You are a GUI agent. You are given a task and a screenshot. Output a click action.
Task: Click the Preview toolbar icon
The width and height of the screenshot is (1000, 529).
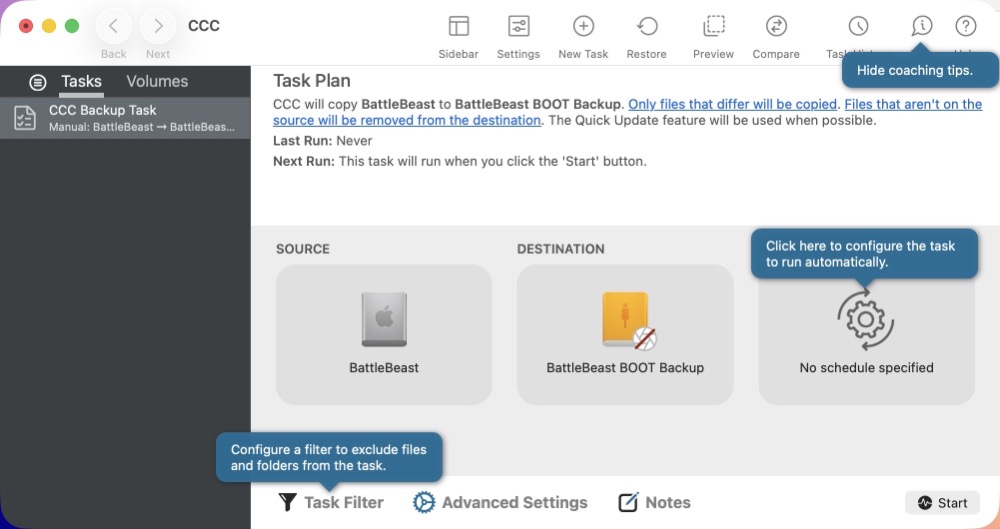(x=713, y=26)
